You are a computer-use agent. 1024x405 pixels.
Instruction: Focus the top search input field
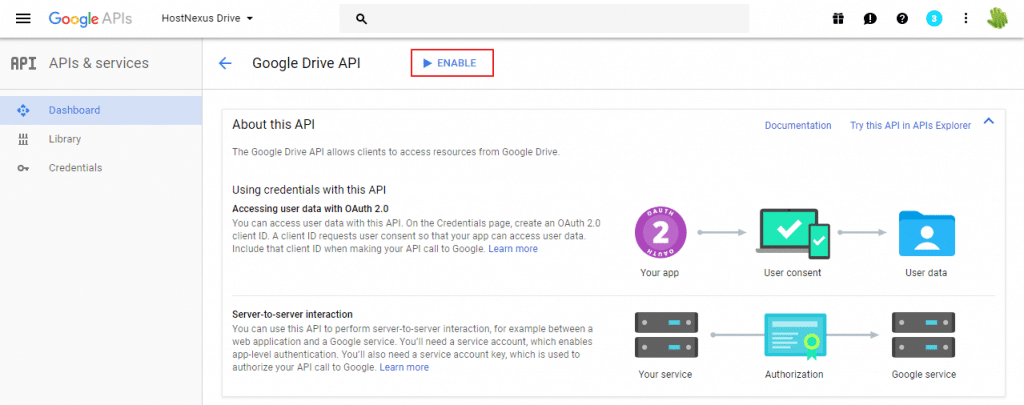tap(544, 18)
